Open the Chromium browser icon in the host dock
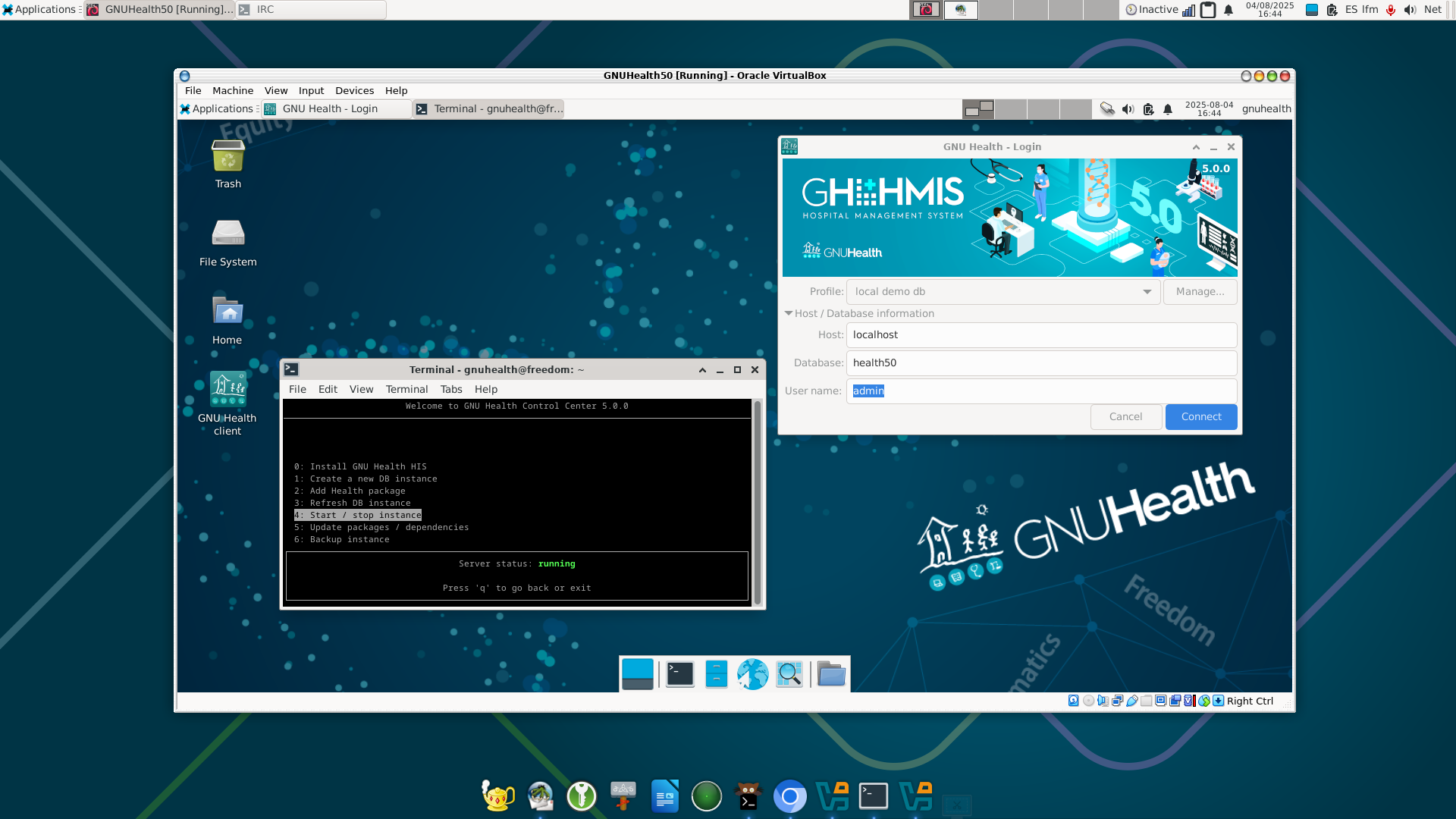The image size is (1456, 819). point(789,796)
